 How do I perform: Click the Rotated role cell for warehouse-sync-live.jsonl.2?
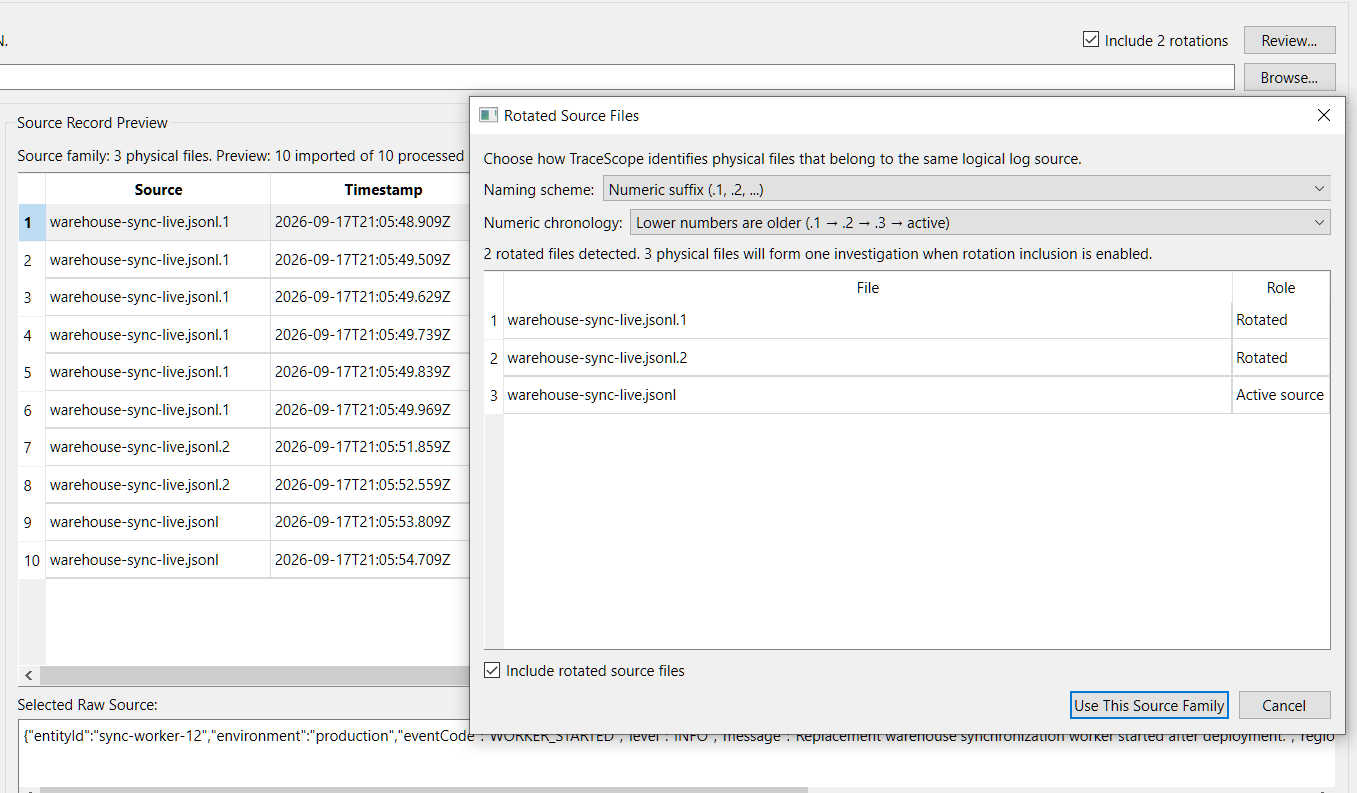1281,358
